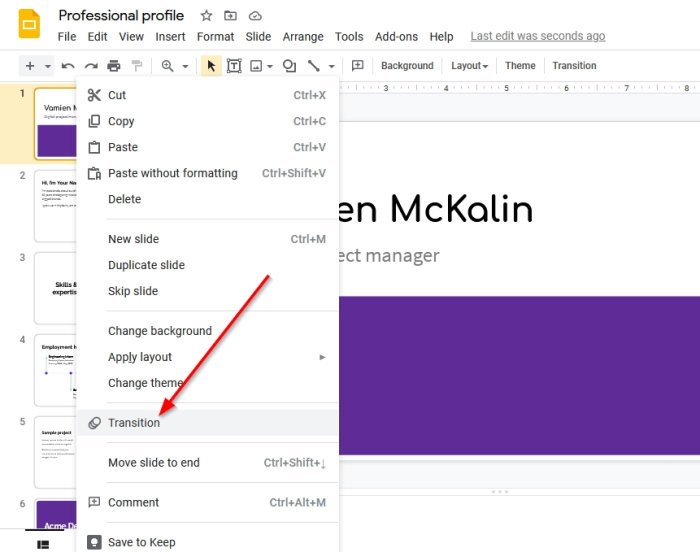Select the Shape tool icon
The width and height of the screenshot is (700, 552).
289,66
